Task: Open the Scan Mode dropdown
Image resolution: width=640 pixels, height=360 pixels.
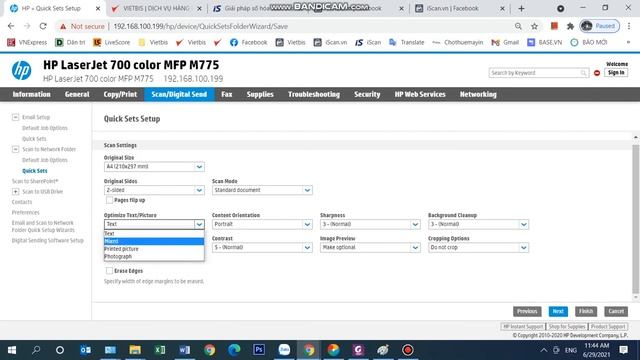Action: point(262,190)
